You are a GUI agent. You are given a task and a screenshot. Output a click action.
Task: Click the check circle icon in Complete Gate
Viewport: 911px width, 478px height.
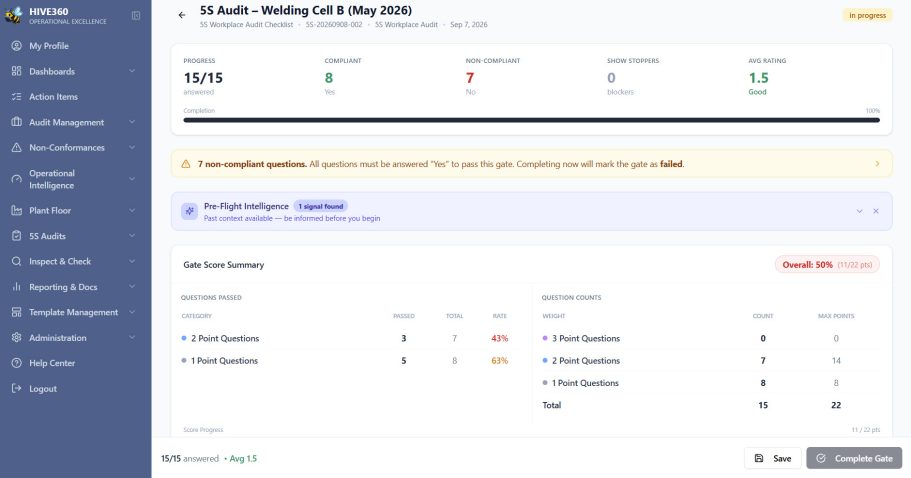point(821,458)
